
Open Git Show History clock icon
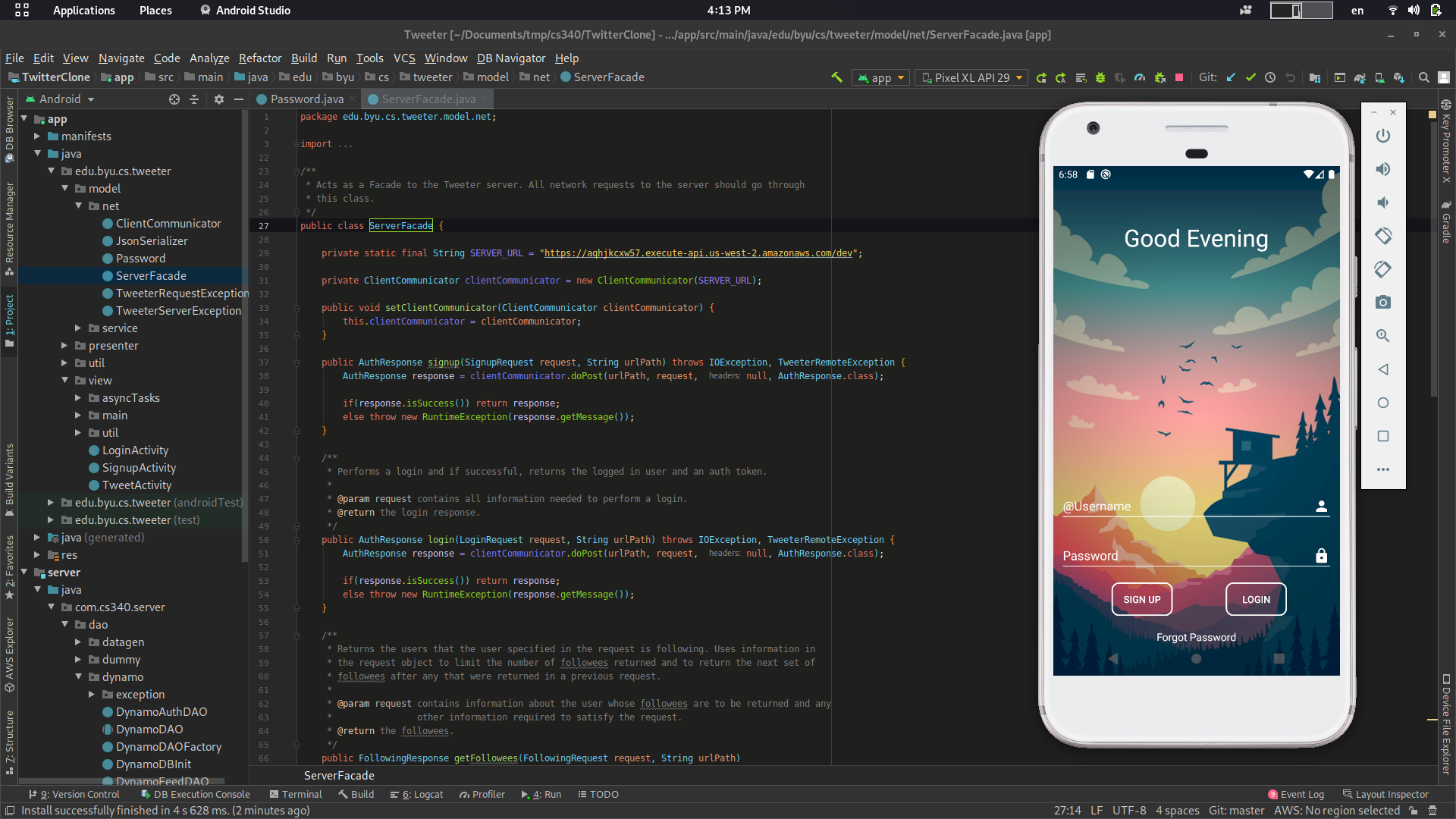click(x=1270, y=77)
